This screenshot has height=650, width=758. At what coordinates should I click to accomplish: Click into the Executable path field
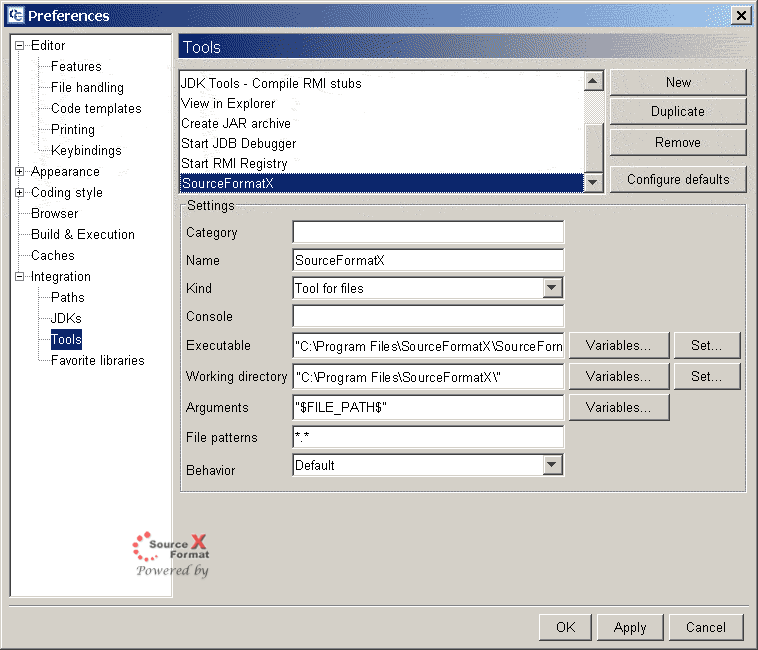tap(428, 346)
